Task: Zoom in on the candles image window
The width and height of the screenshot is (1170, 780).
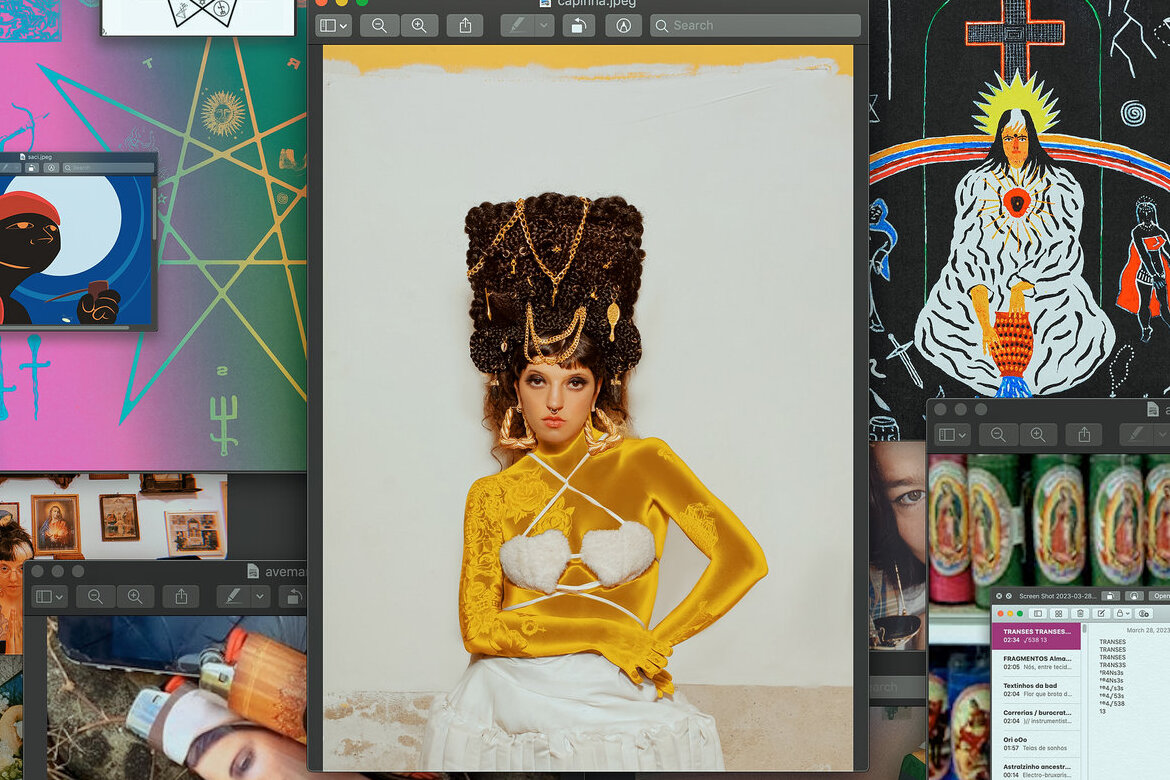Action: (x=1038, y=434)
